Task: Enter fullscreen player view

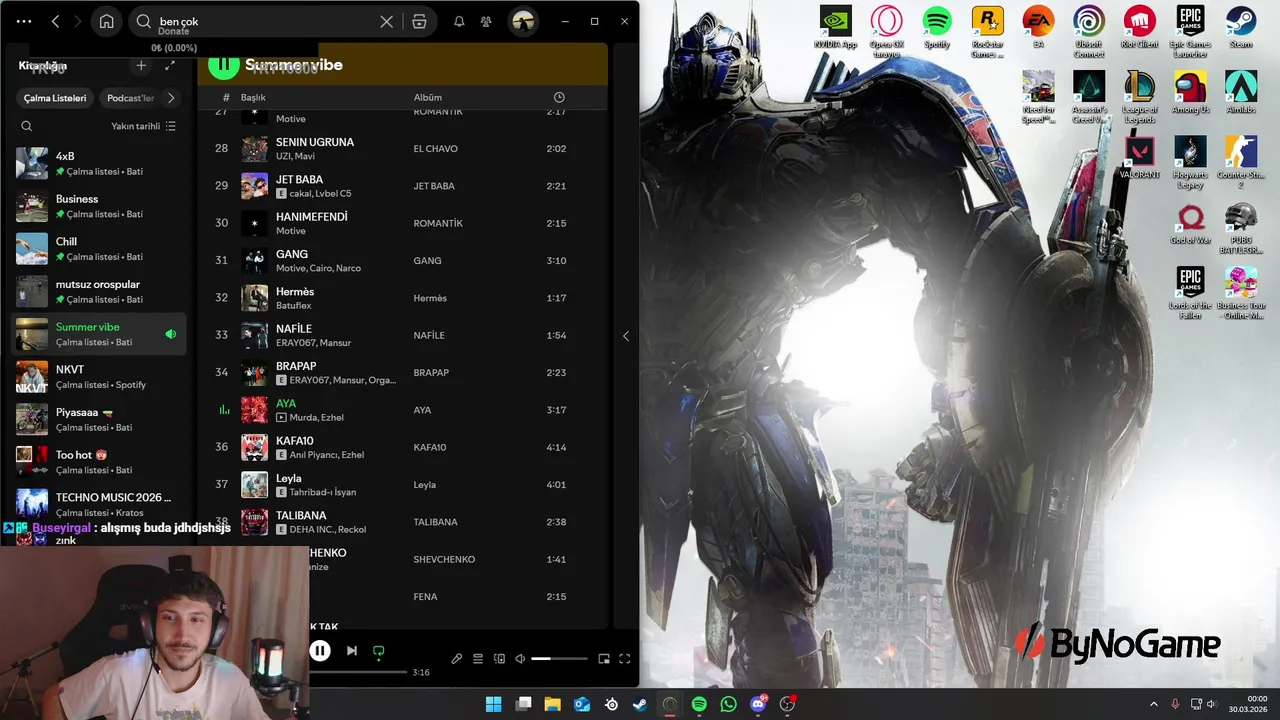Action: coord(625,659)
